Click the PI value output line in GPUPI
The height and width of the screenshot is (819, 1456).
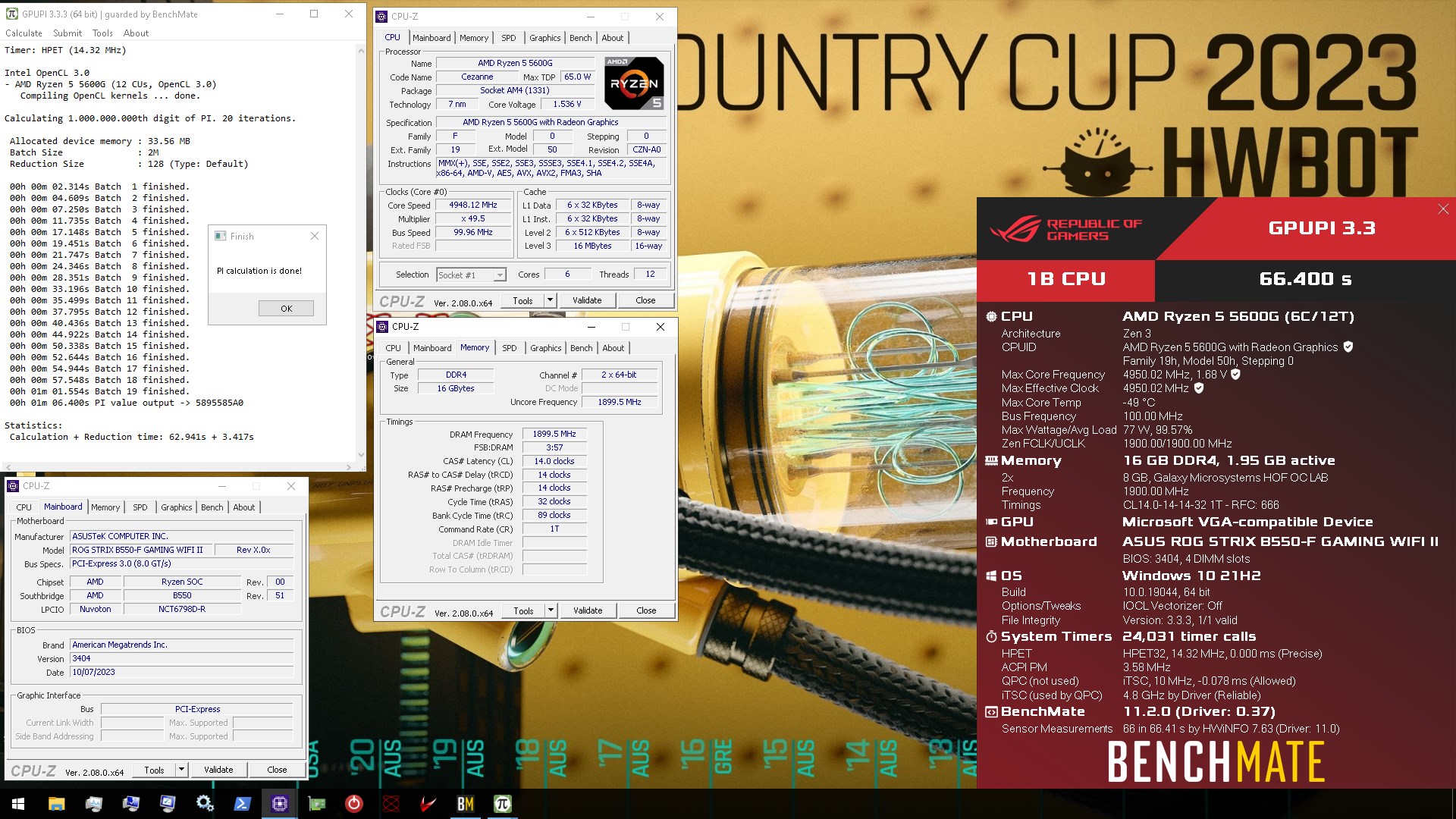click(x=127, y=403)
